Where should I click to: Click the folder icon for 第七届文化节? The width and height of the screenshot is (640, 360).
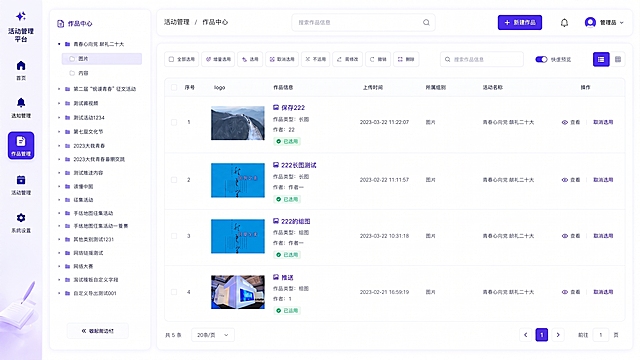(68, 131)
